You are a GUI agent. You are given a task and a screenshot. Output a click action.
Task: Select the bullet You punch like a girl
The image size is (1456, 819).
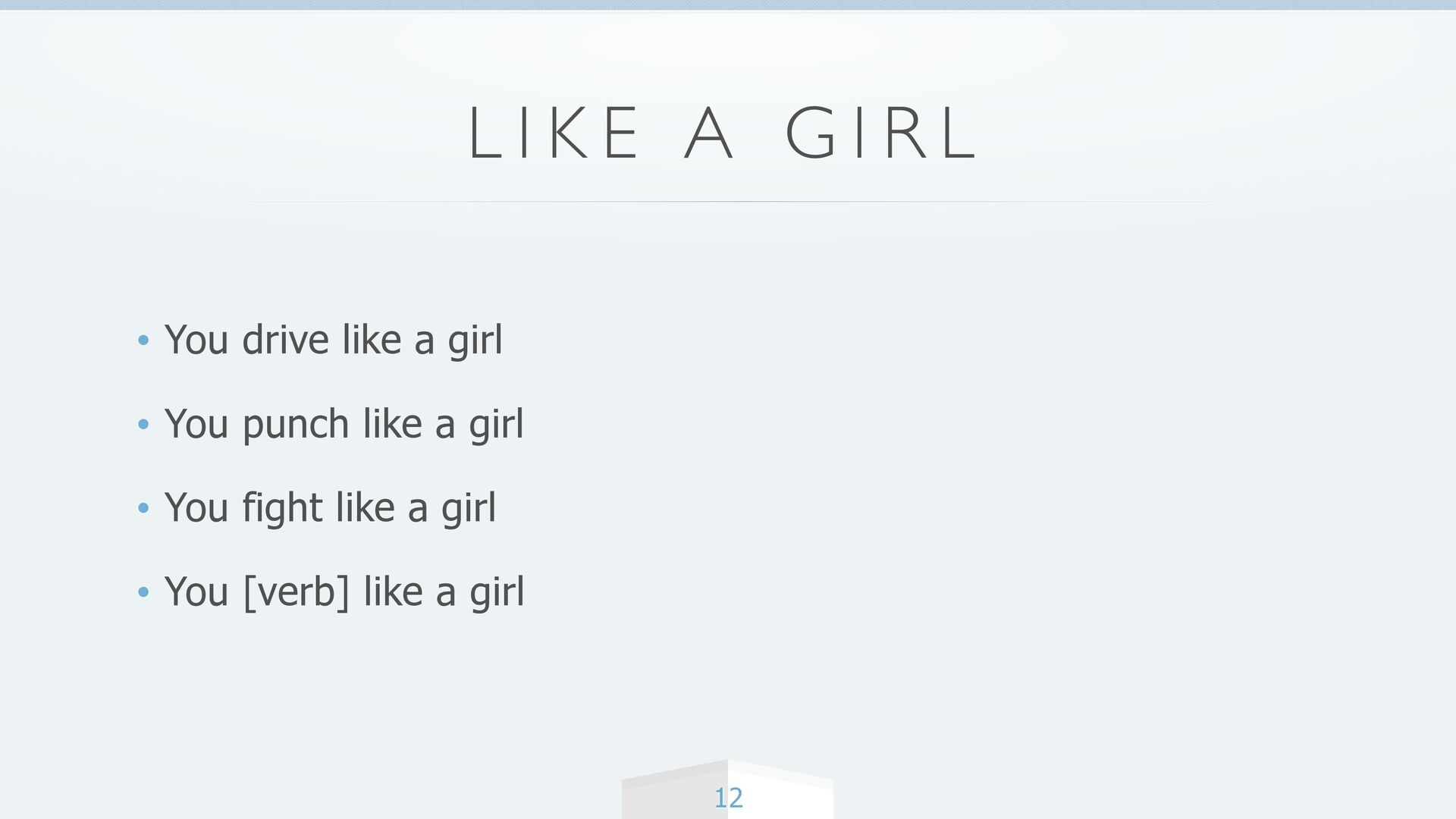click(x=344, y=423)
